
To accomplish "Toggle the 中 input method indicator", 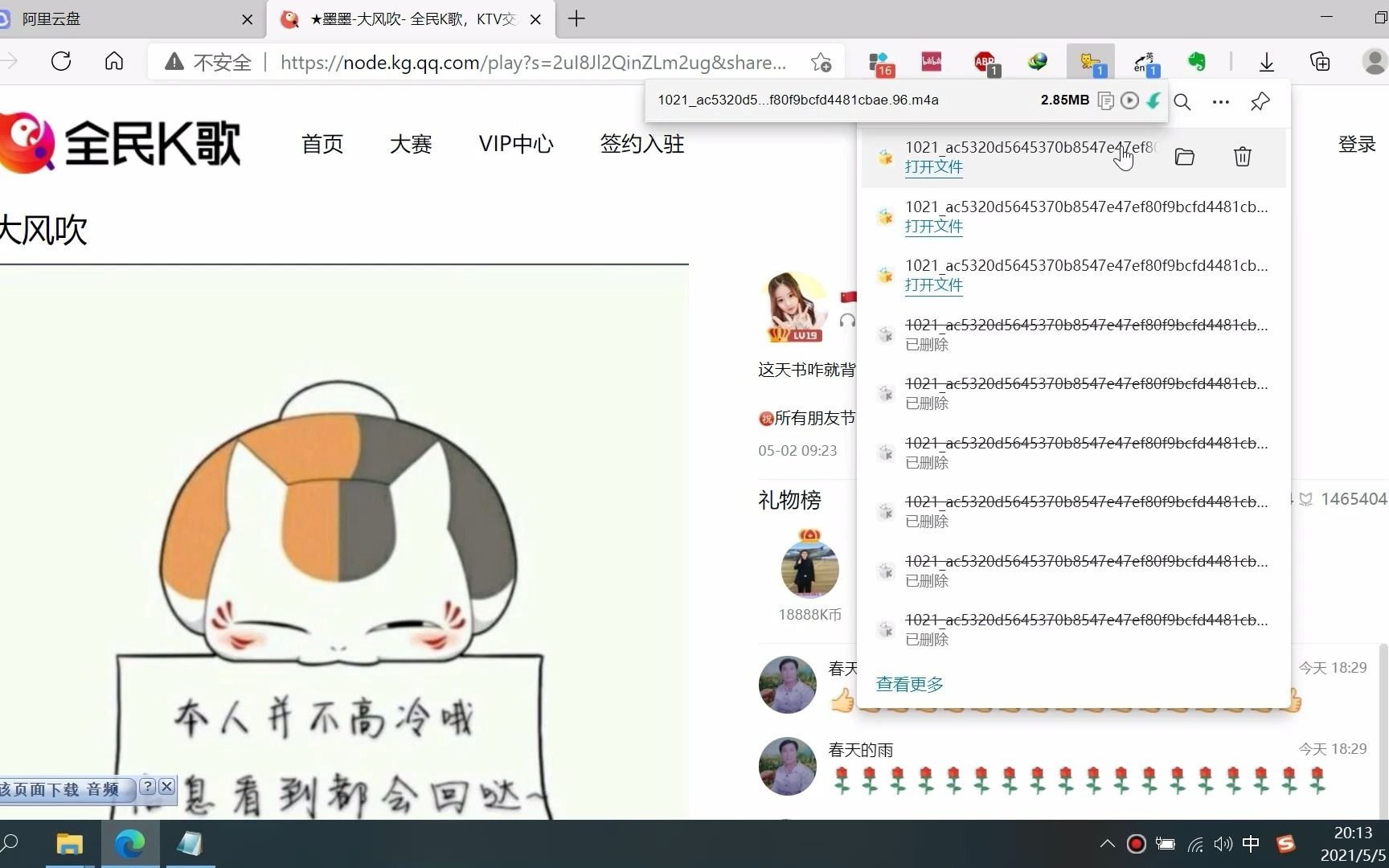I will pos(1251,844).
